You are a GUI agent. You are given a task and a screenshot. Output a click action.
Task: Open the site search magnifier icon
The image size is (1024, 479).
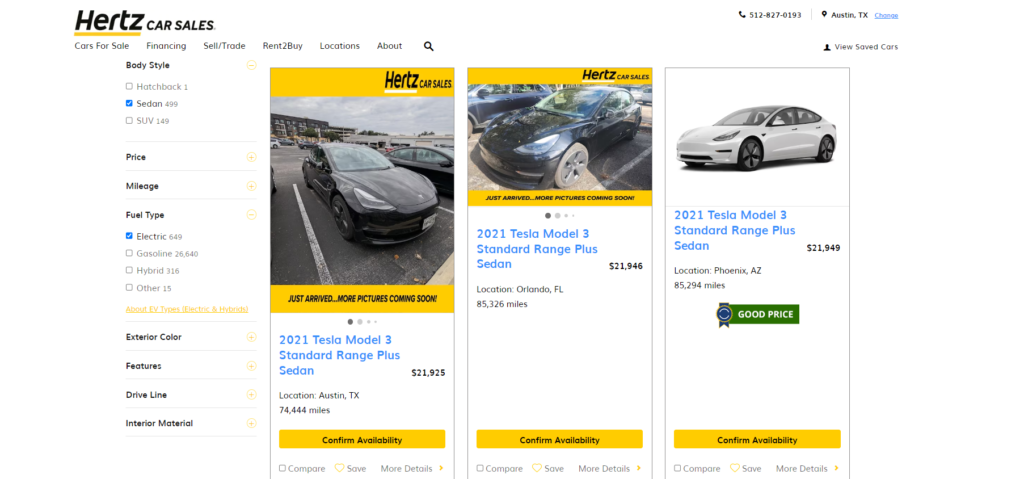coord(428,46)
